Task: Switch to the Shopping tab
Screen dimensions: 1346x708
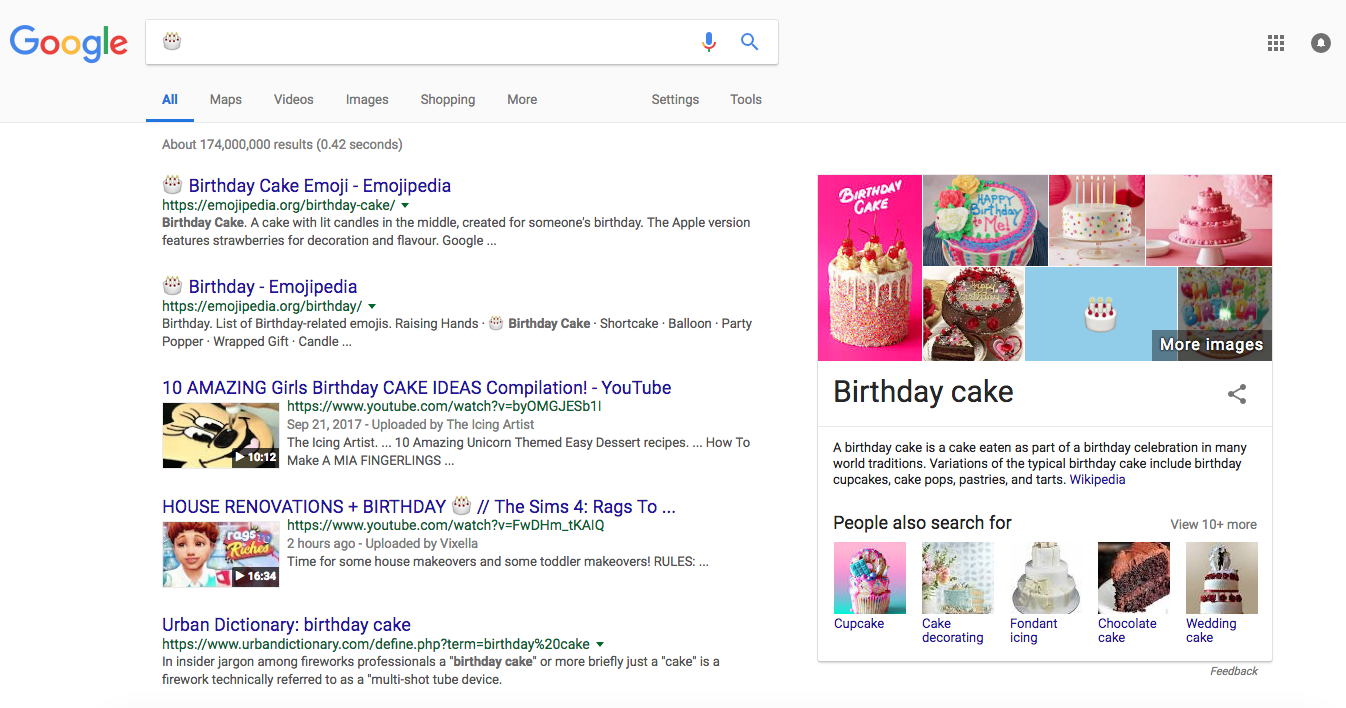Action: tap(448, 100)
